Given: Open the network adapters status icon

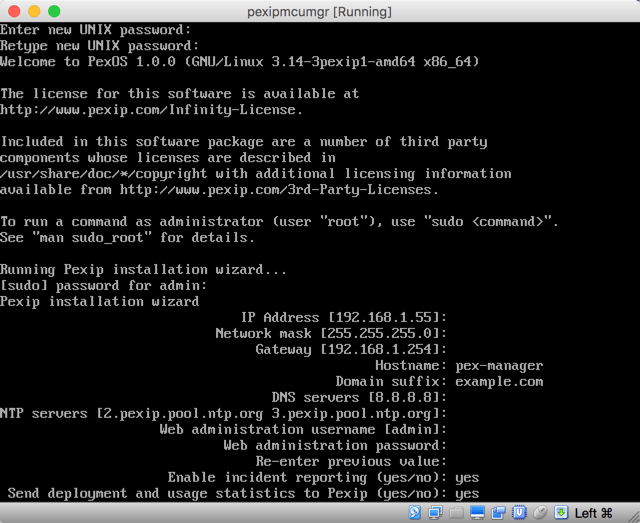Looking at the screenshot, I should [435, 513].
